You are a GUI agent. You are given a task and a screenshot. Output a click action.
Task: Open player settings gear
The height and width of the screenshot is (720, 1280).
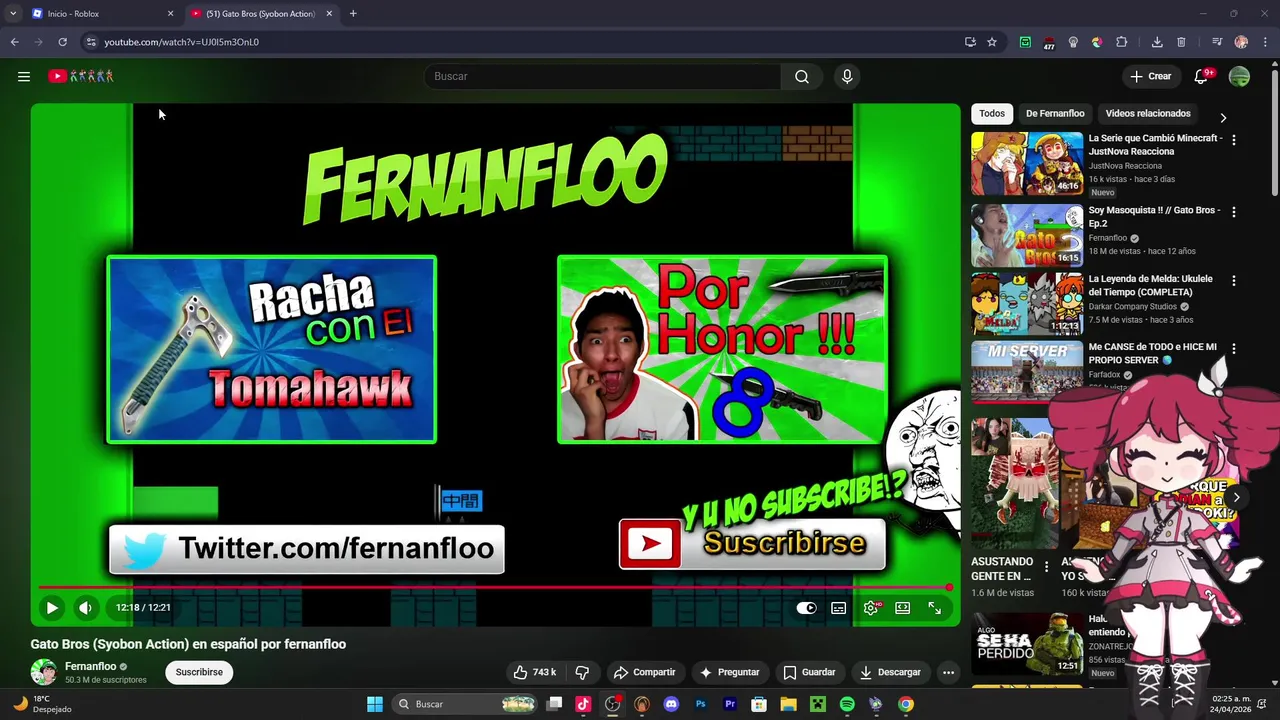coord(871,607)
